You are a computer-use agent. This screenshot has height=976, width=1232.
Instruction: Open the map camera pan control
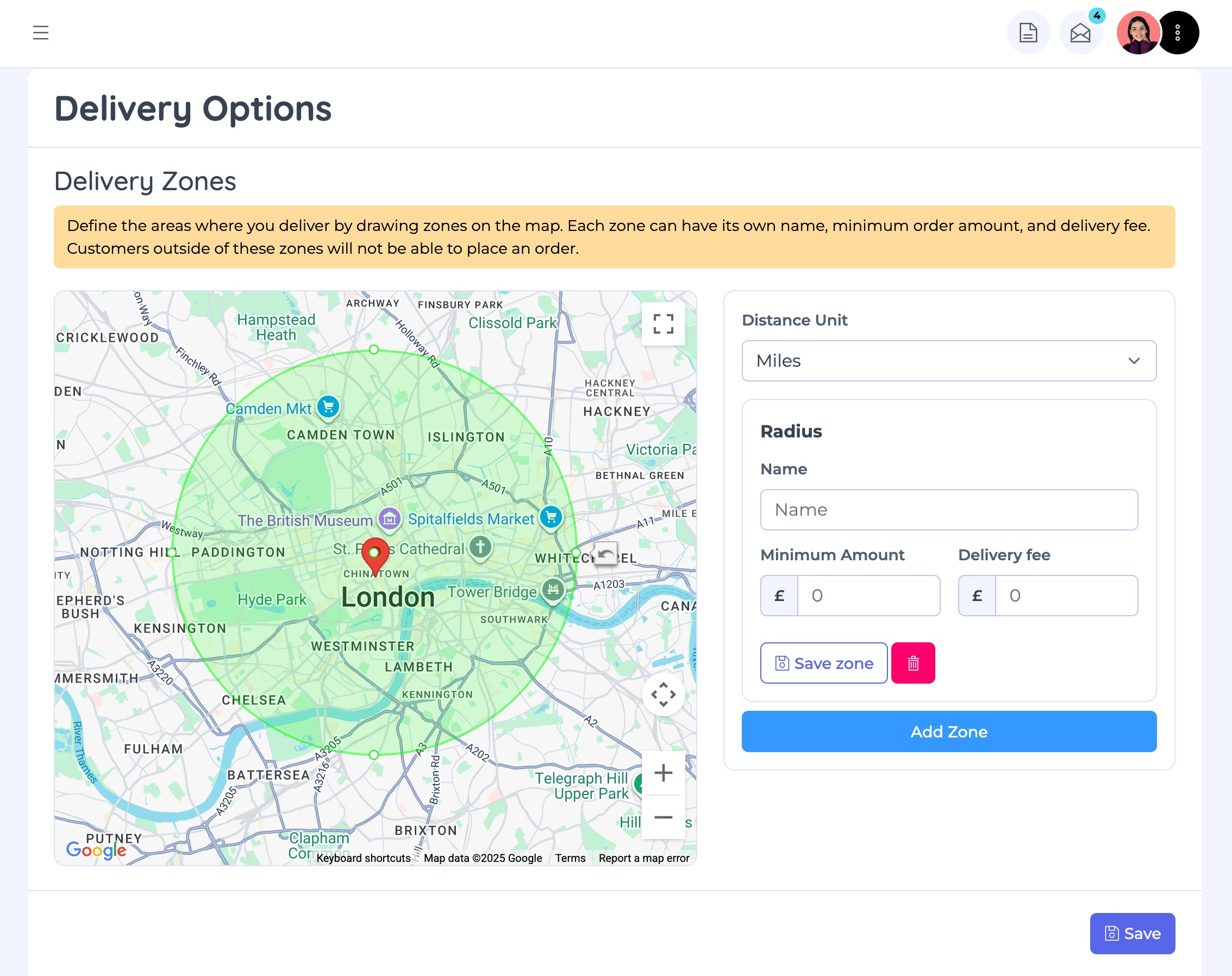pos(663,695)
